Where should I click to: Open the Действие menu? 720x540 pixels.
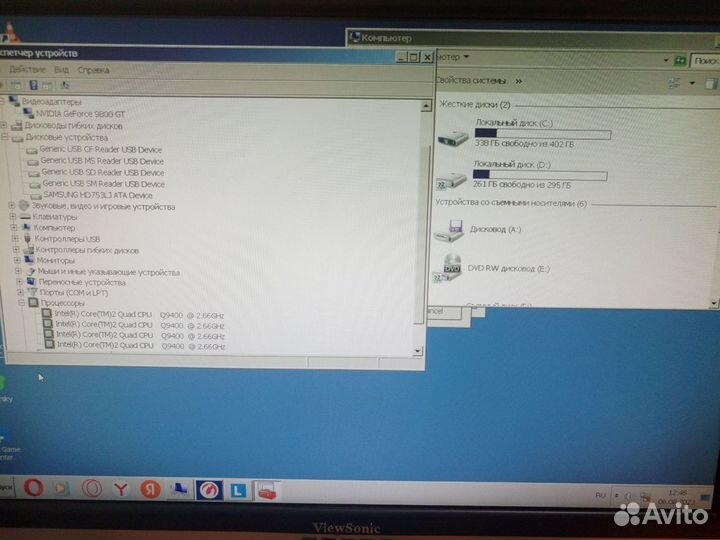28,69
